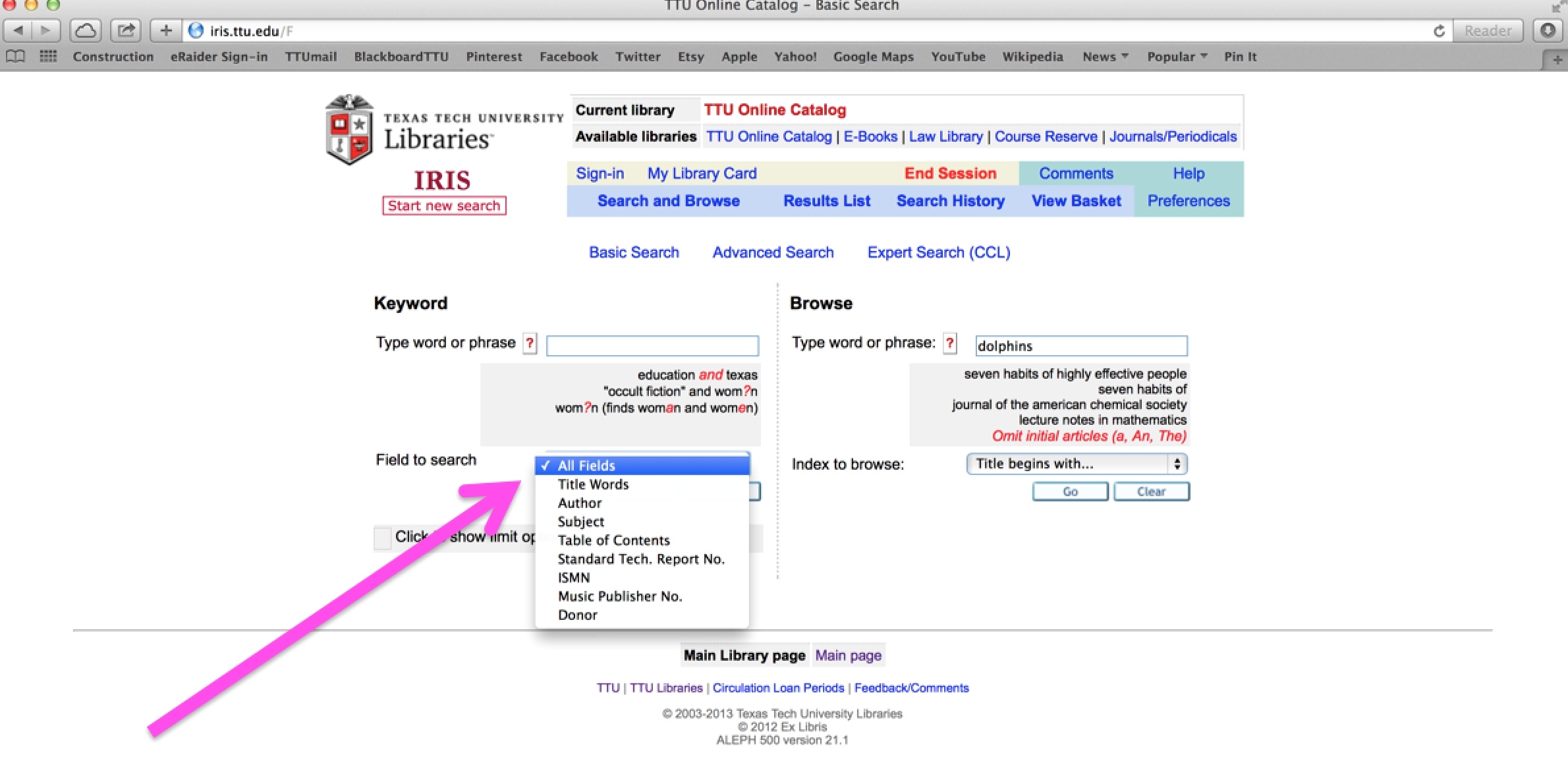Toggle Author field search option
Image resolution: width=1568 pixels, height=782 pixels.
pyautogui.click(x=581, y=502)
